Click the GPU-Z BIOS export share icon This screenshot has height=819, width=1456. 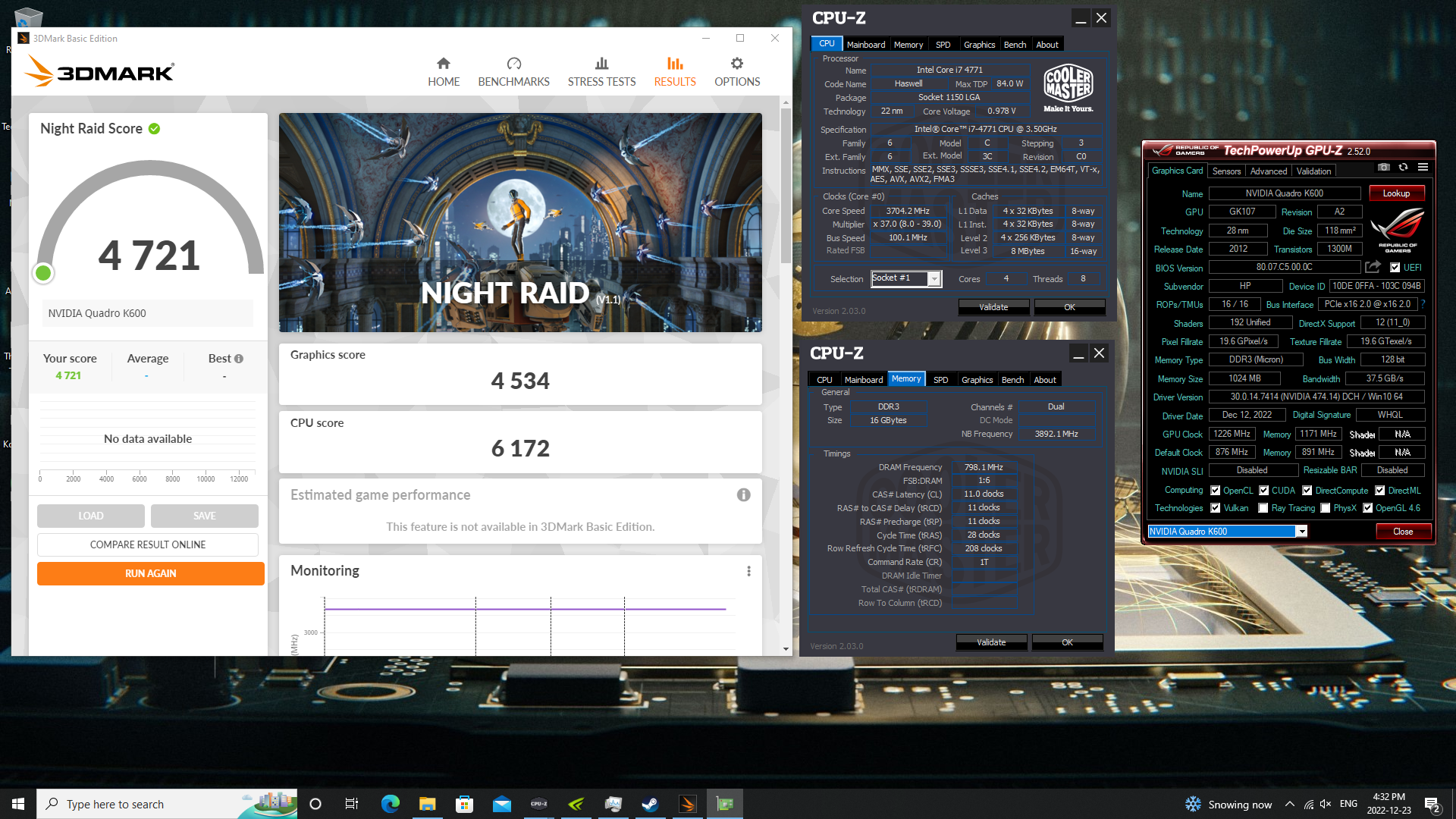point(1373,267)
